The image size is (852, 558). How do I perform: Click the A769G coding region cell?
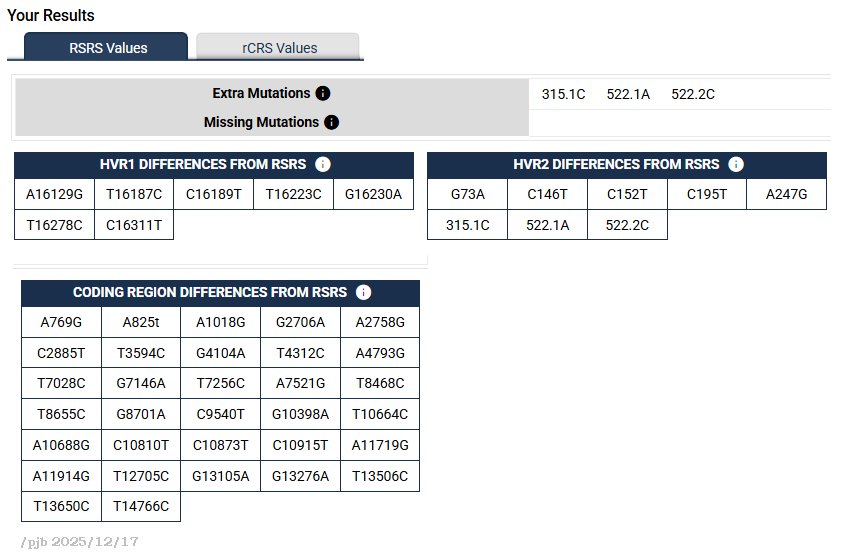point(61,322)
